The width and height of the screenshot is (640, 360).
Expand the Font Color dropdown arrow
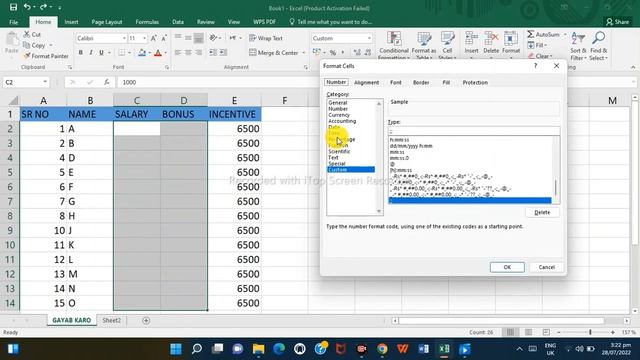click(x=166, y=53)
